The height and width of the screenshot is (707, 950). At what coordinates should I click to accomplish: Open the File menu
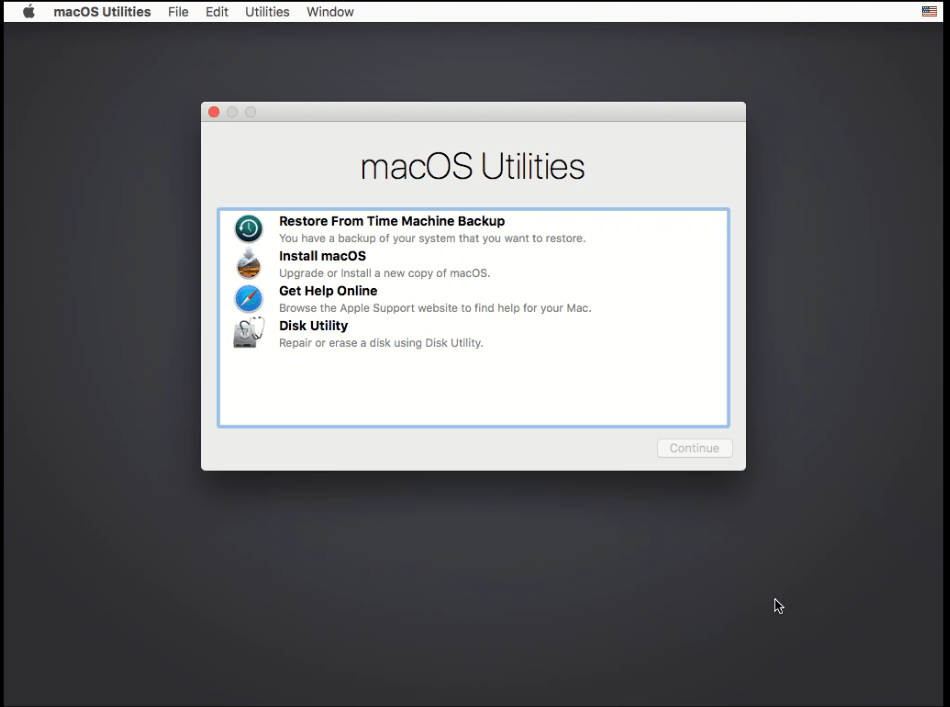click(x=178, y=11)
